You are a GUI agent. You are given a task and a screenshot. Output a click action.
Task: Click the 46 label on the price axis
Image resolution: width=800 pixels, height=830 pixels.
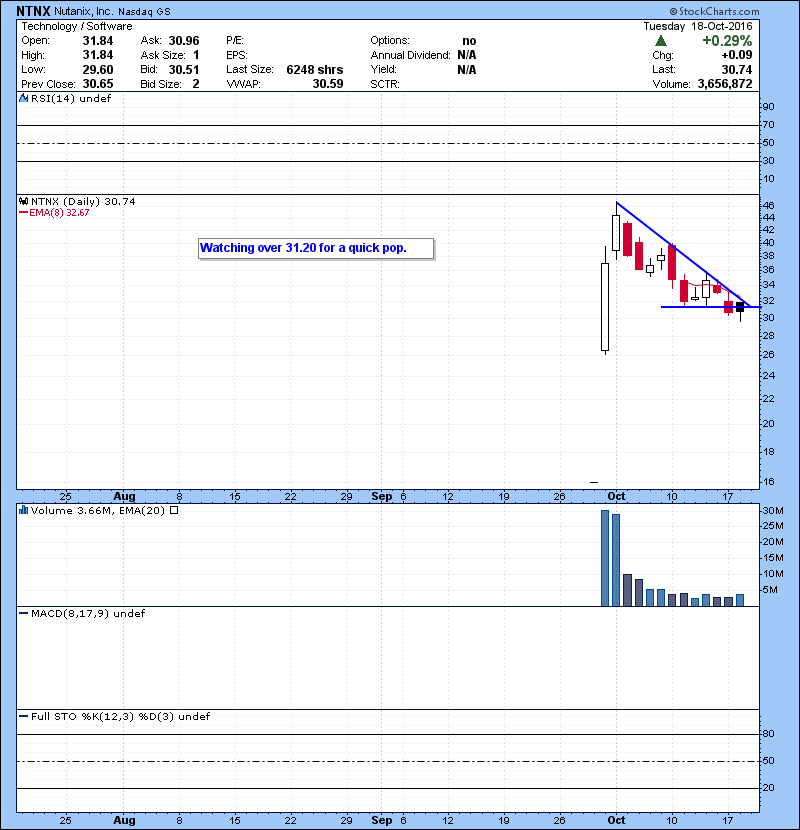(x=768, y=205)
